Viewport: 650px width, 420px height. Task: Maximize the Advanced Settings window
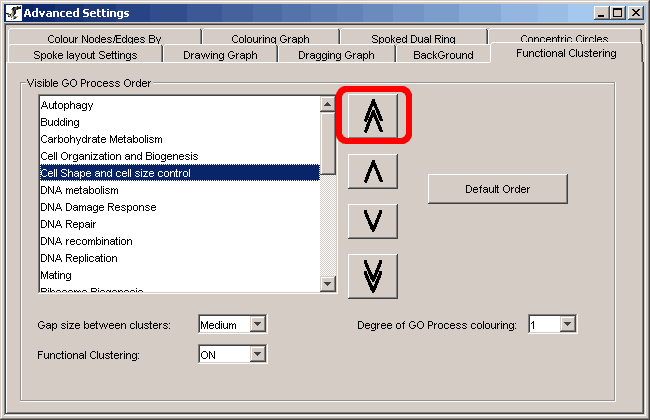[619, 13]
